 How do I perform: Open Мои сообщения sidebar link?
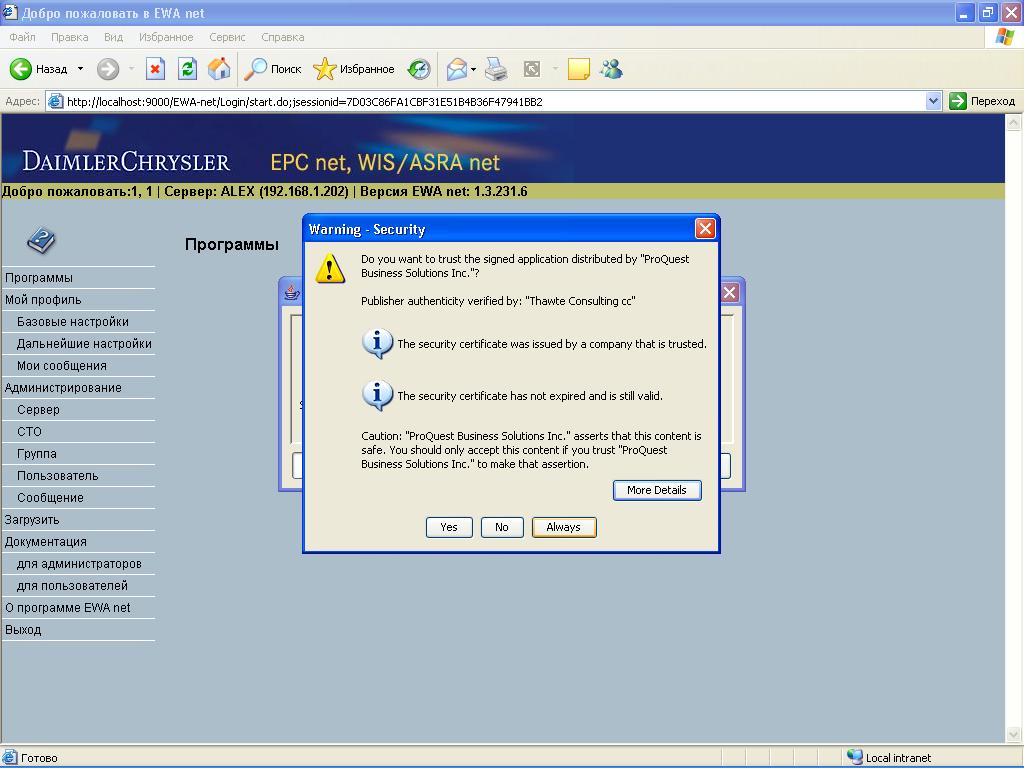tap(61, 366)
